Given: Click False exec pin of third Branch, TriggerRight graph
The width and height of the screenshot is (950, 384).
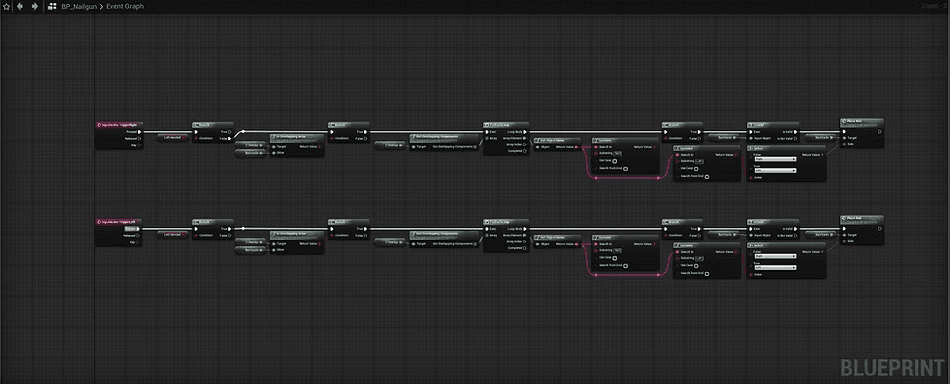Looking at the screenshot, I should [699, 139].
